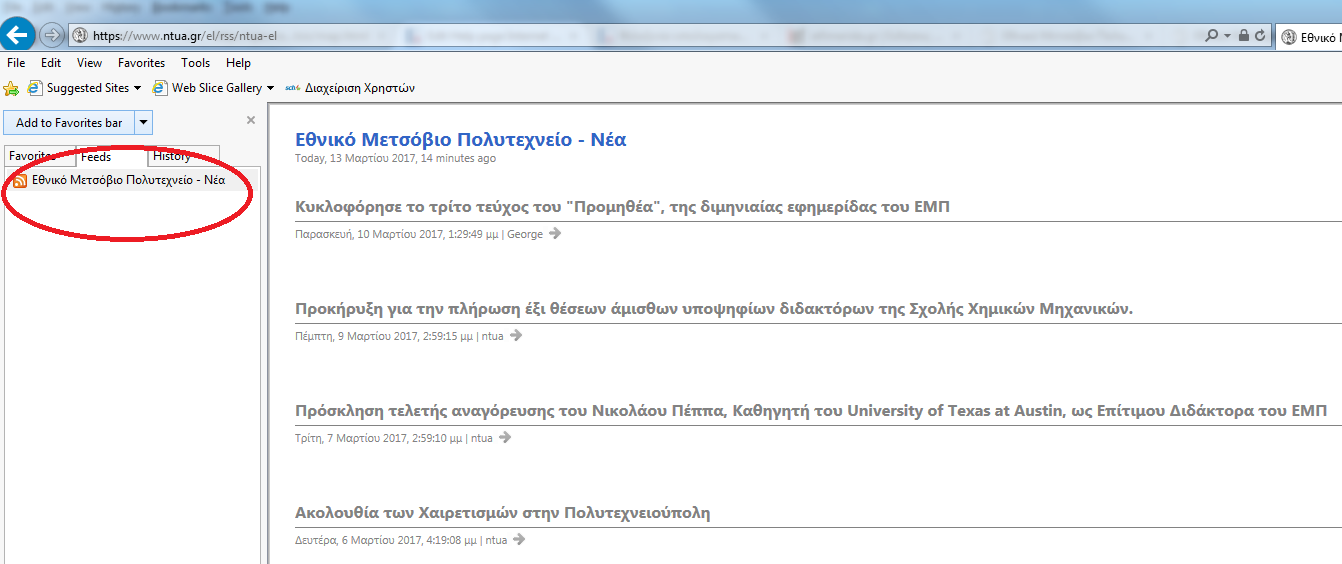The height and width of the screenshot is (564, 1342).
Task: Open the Προκήρυξη doctoral positions headline
Action: coord(714,309)
